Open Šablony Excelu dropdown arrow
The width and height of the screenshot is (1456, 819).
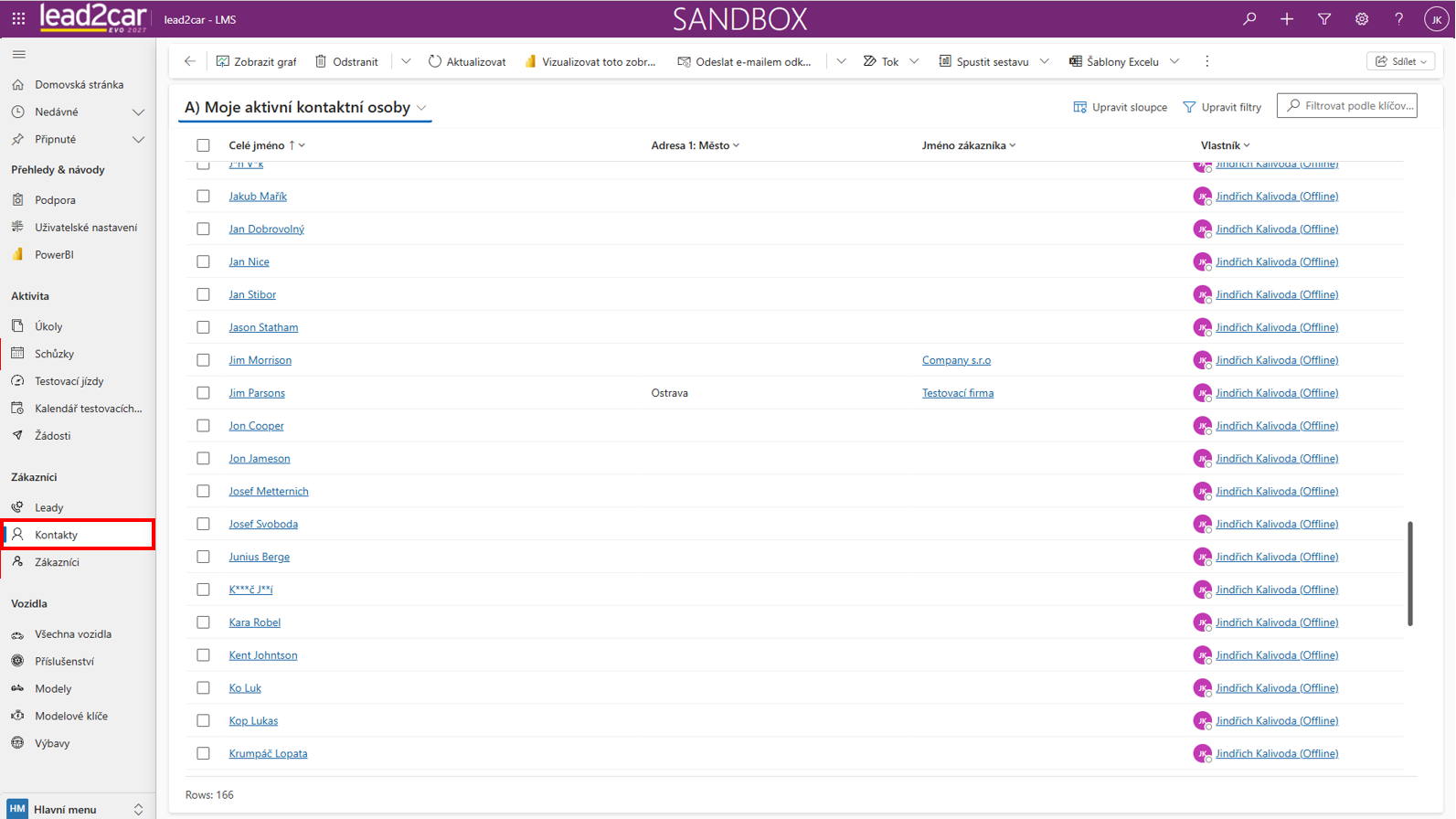pyautogui.click(x=1174, y=61)
